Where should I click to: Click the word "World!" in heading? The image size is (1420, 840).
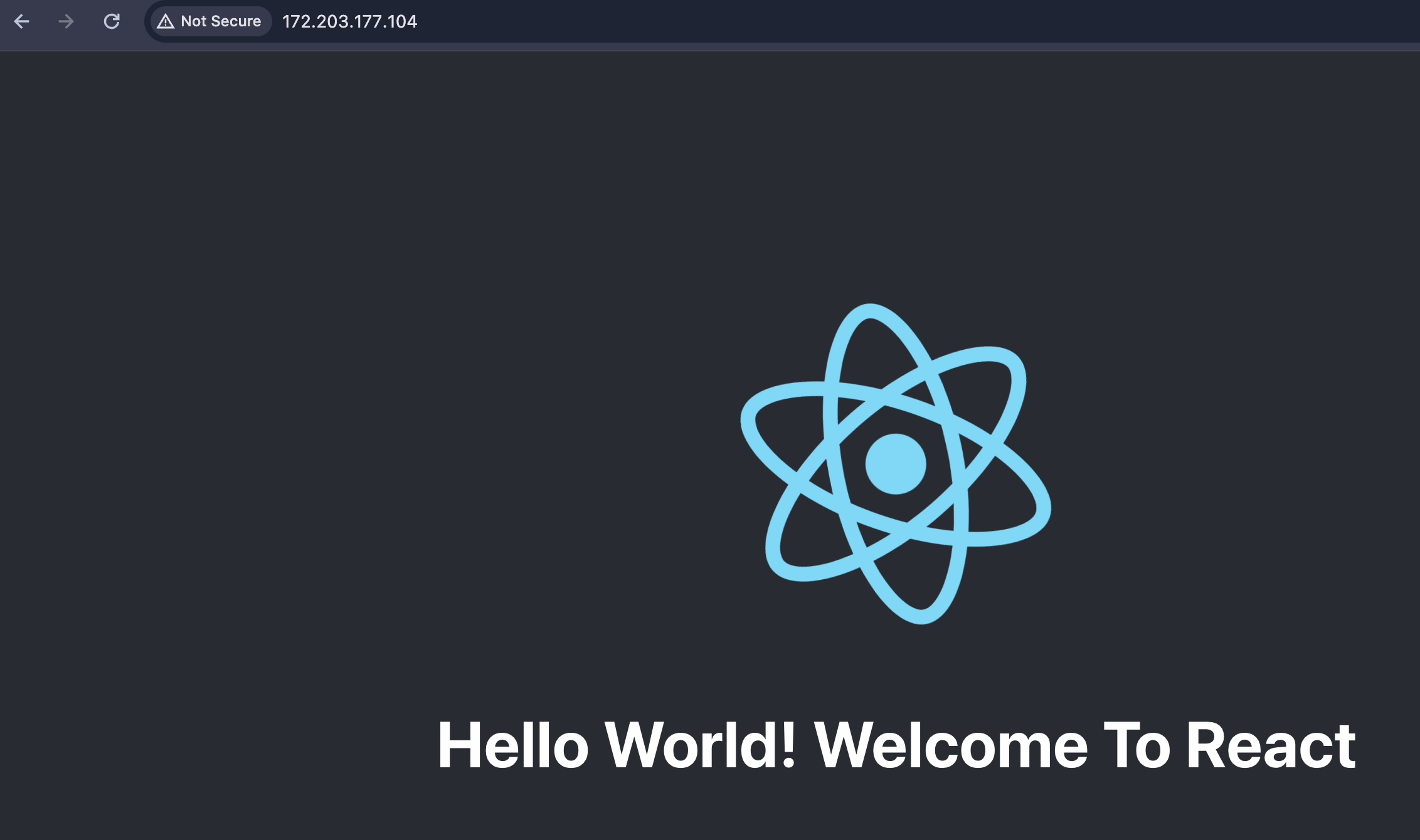tap(700, 745)
